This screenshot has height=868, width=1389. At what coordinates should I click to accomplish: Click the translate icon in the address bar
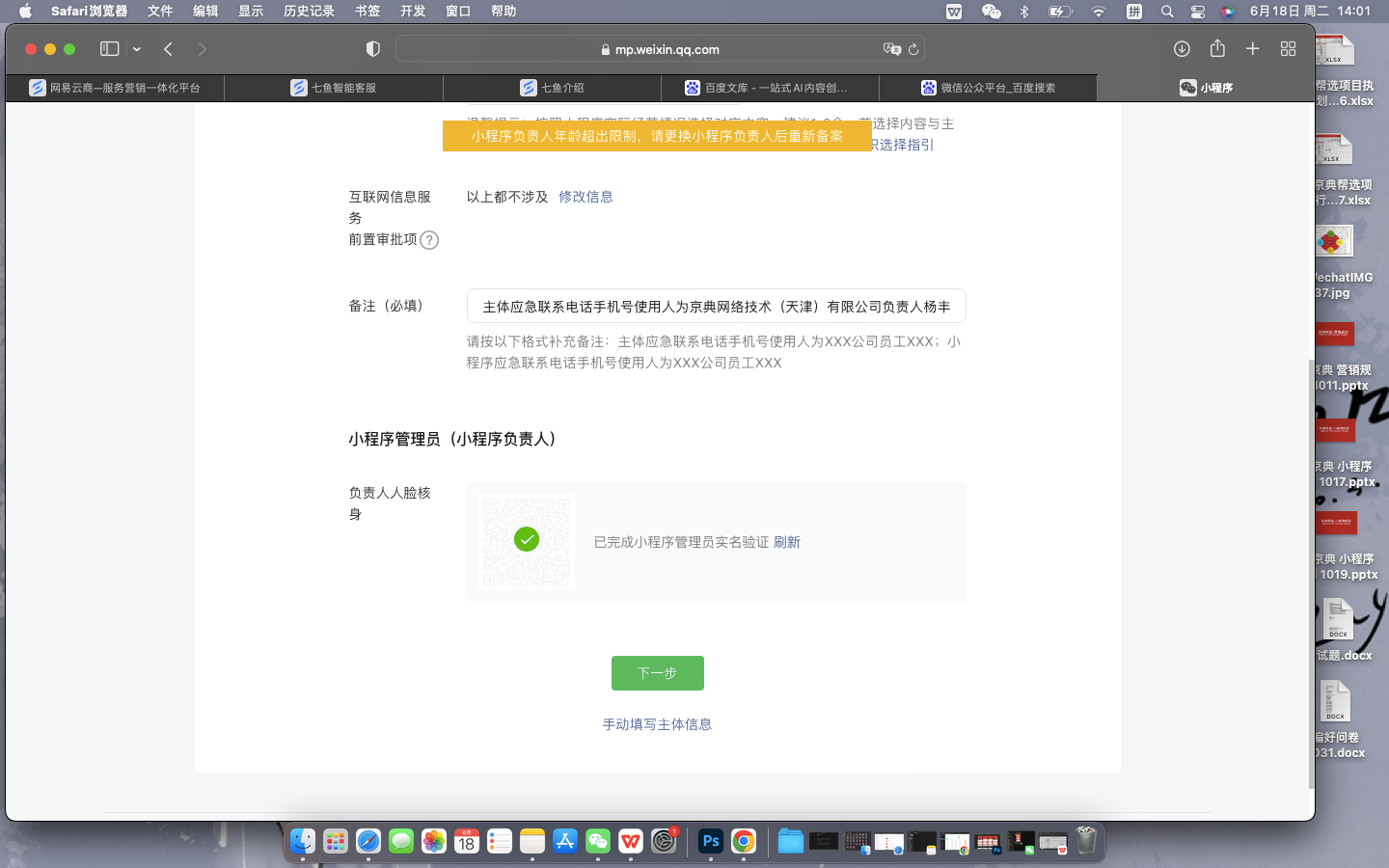[x=891, y=49]
